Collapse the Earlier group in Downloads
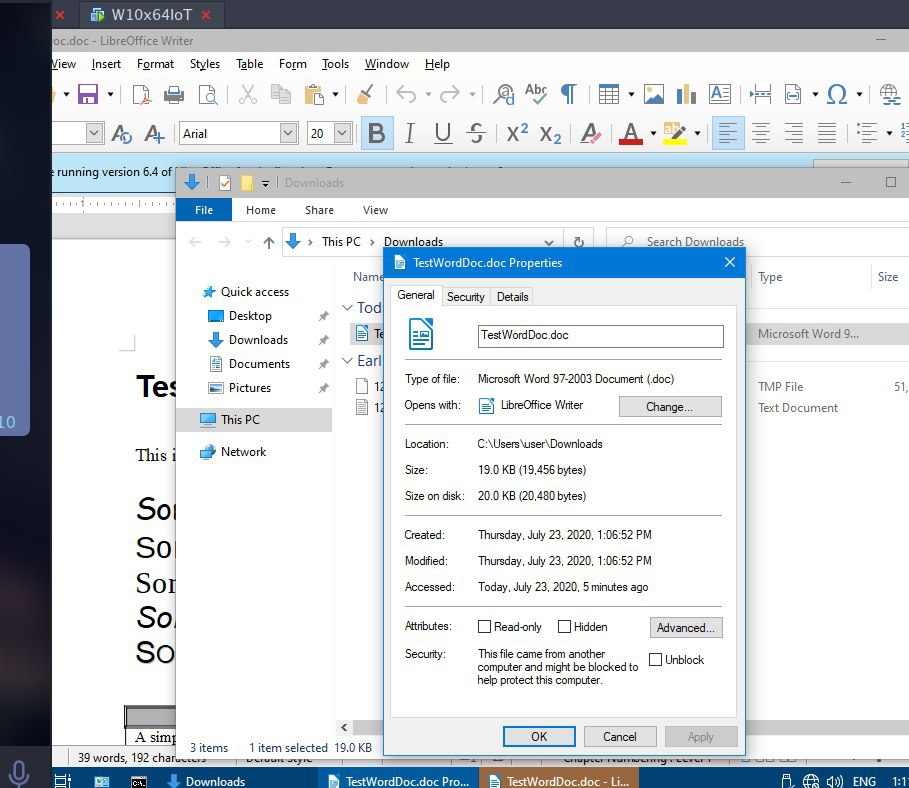Viewport: 909px width, 788px height. click(347, 361)
